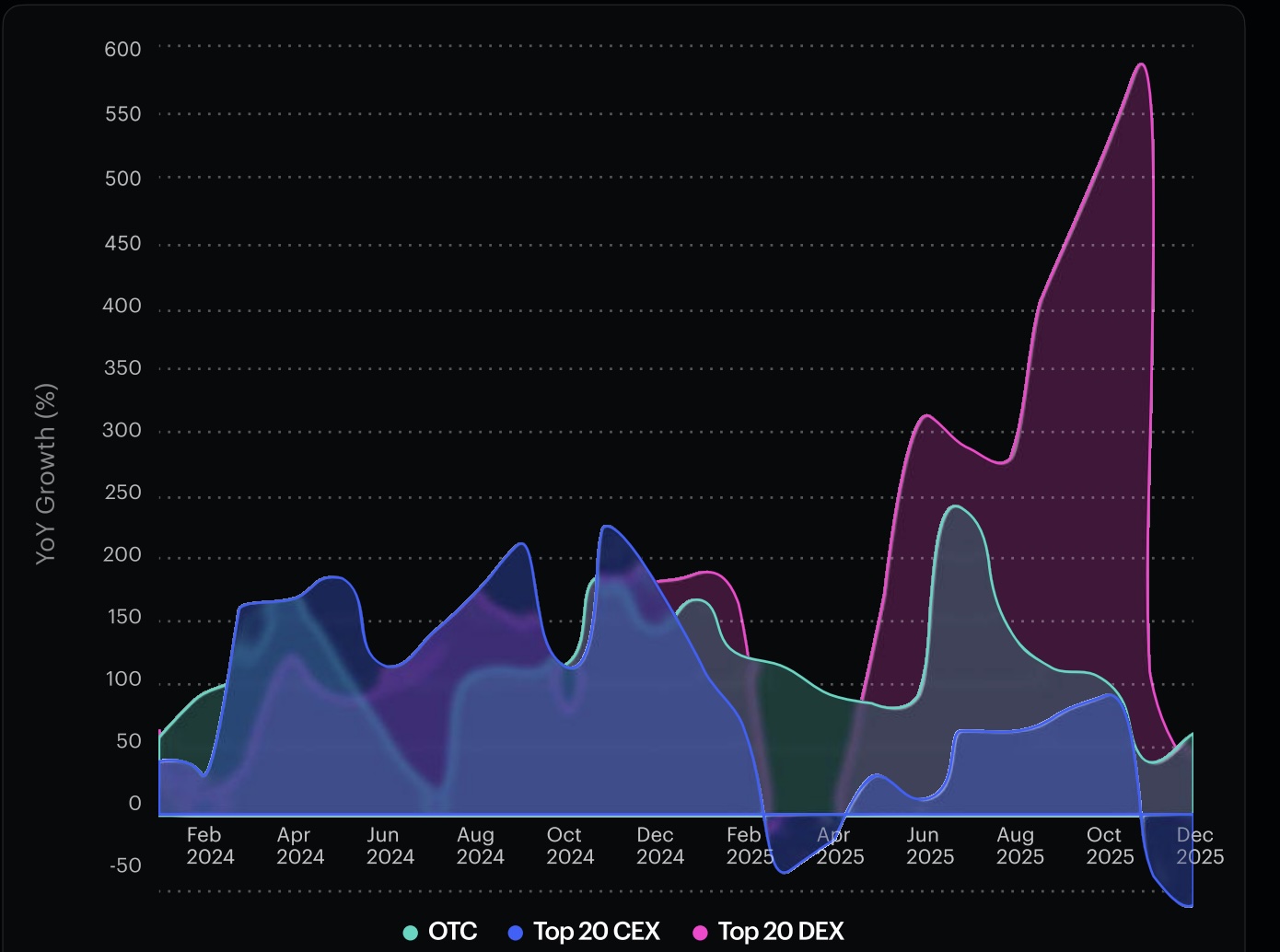Click the magenta DEX line color marker
This screenshot has width=1280, height=952.
tap(702, 932)
